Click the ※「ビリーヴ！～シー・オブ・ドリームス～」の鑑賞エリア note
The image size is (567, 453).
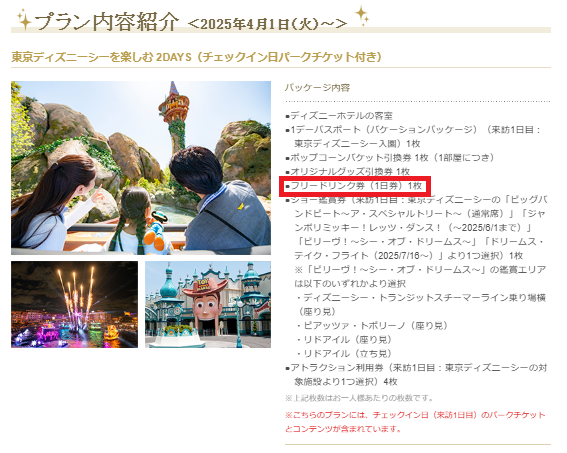tap(420, 276)
